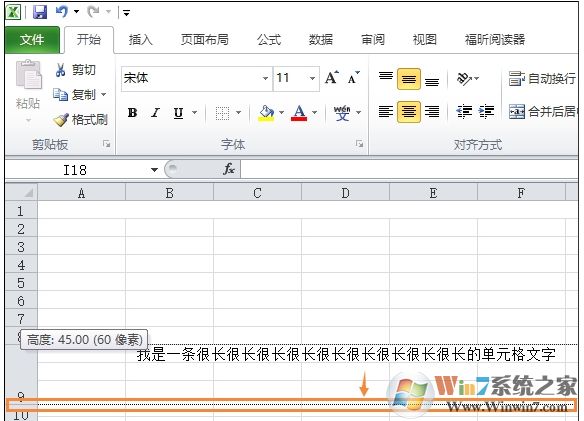Open 字体 dialog launcher
This screenshot has height=421, width=584.
click(x=359, y=144)
